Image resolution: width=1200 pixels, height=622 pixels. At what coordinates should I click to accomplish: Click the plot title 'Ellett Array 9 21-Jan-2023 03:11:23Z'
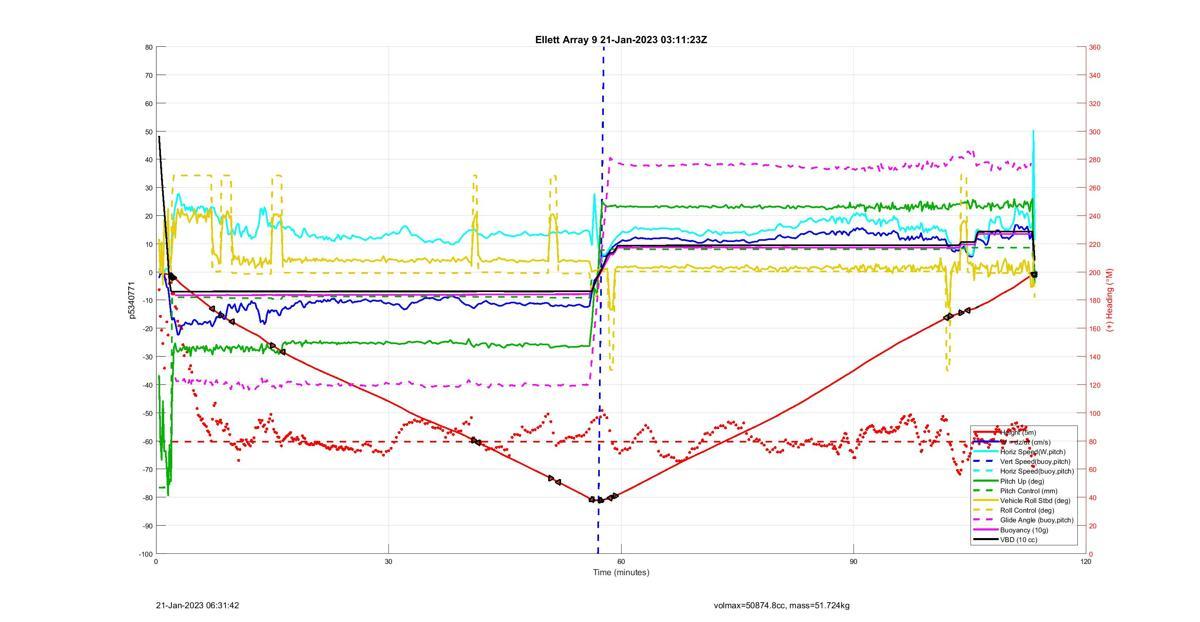(621, 40)
